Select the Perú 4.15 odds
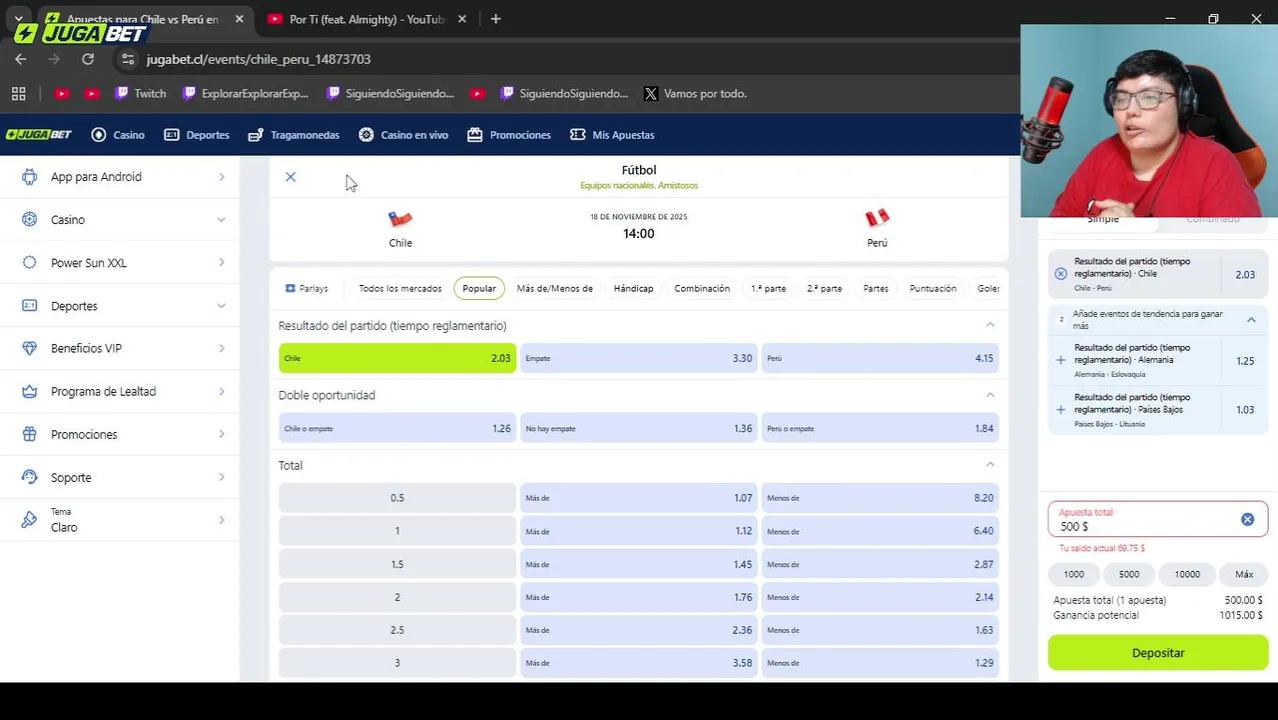This screenshot has height=720, width=1278. pos(880,358)
